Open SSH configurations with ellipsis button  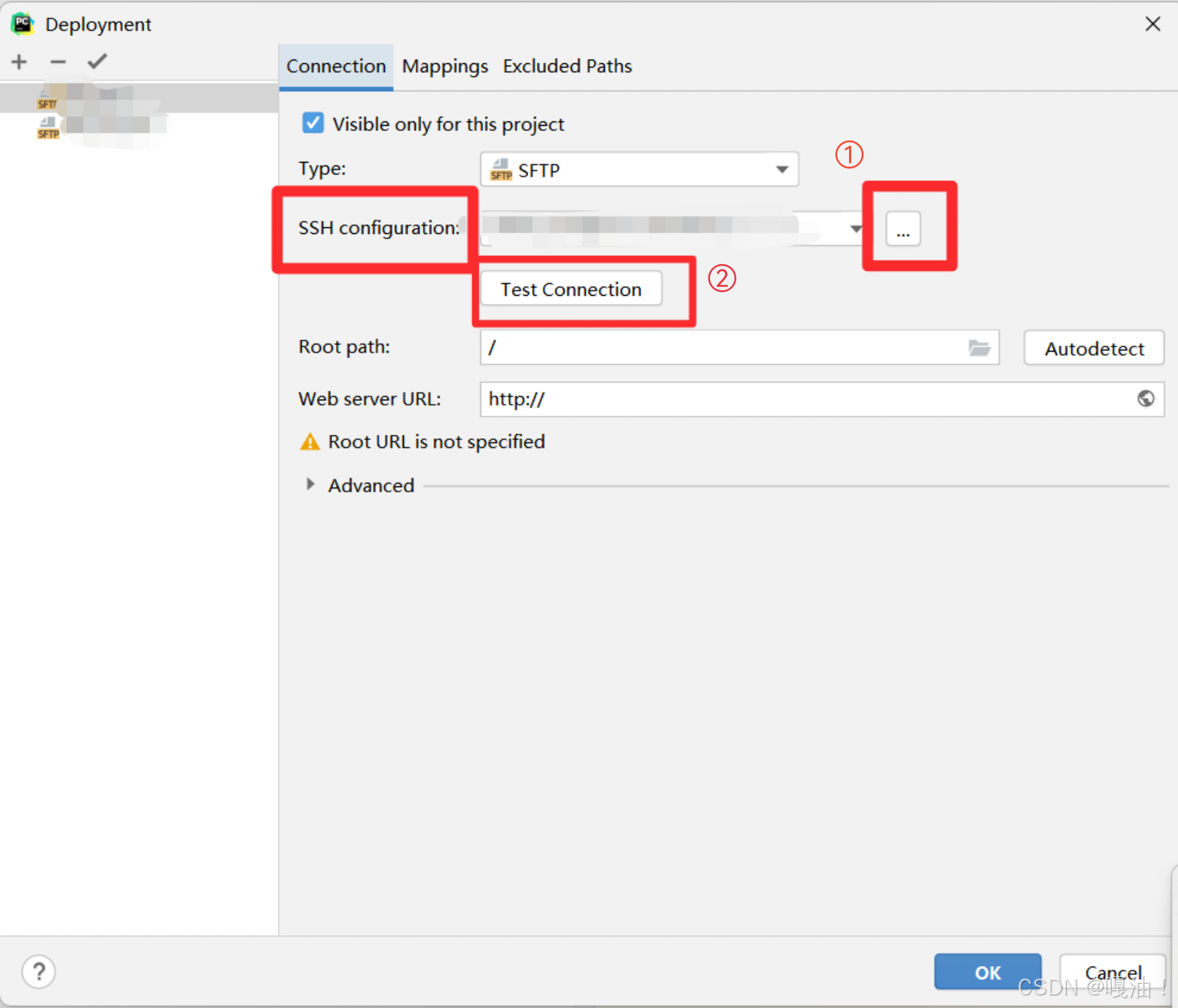coord(903,229)
